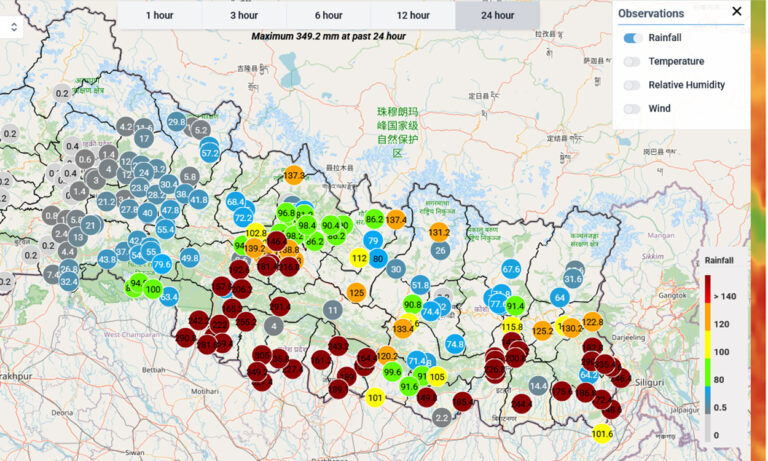
Task: Enable the Wind observation toggle
Action: tap(632, 109)
